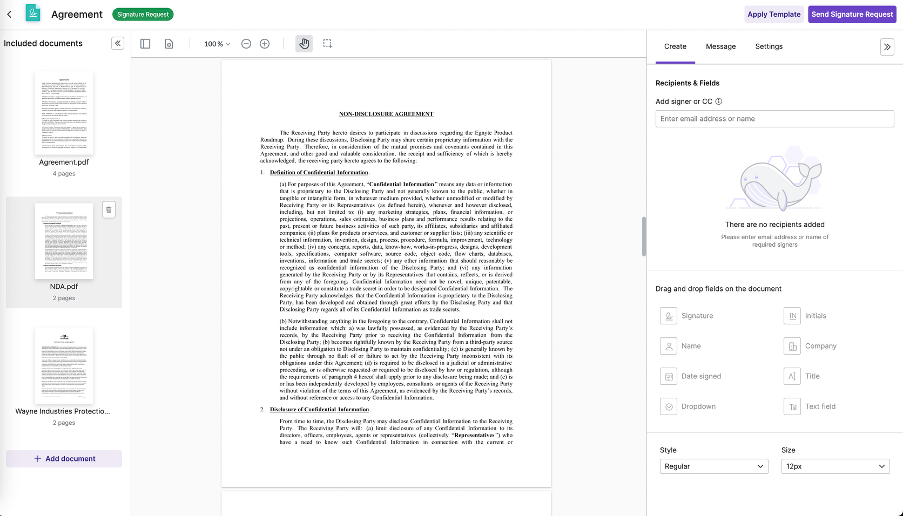
Task: Click the green Signature Request badge
Action: pyautogui.click(x=143, y=14)
